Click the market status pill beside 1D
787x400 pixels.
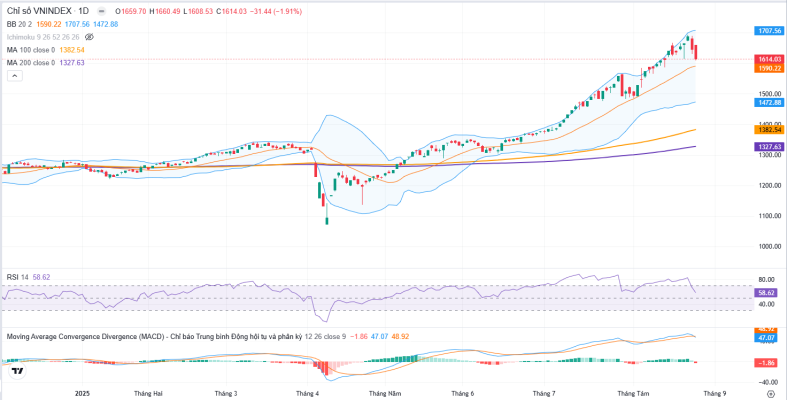[101, 11]
